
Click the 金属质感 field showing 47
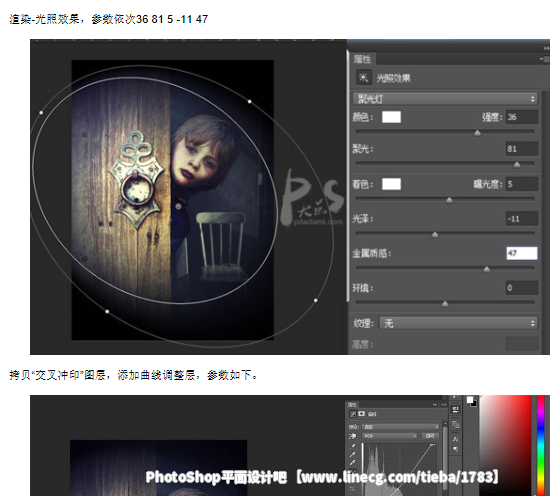coord(521,253)
